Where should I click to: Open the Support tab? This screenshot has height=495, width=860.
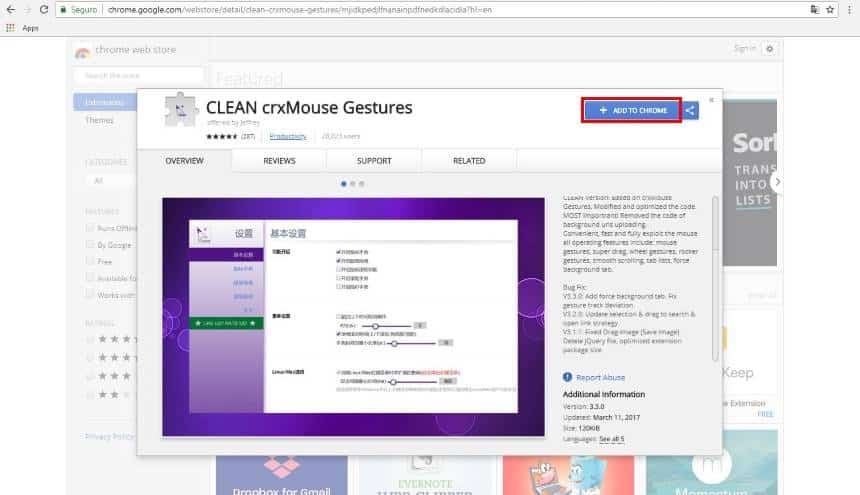coord(374,161)
